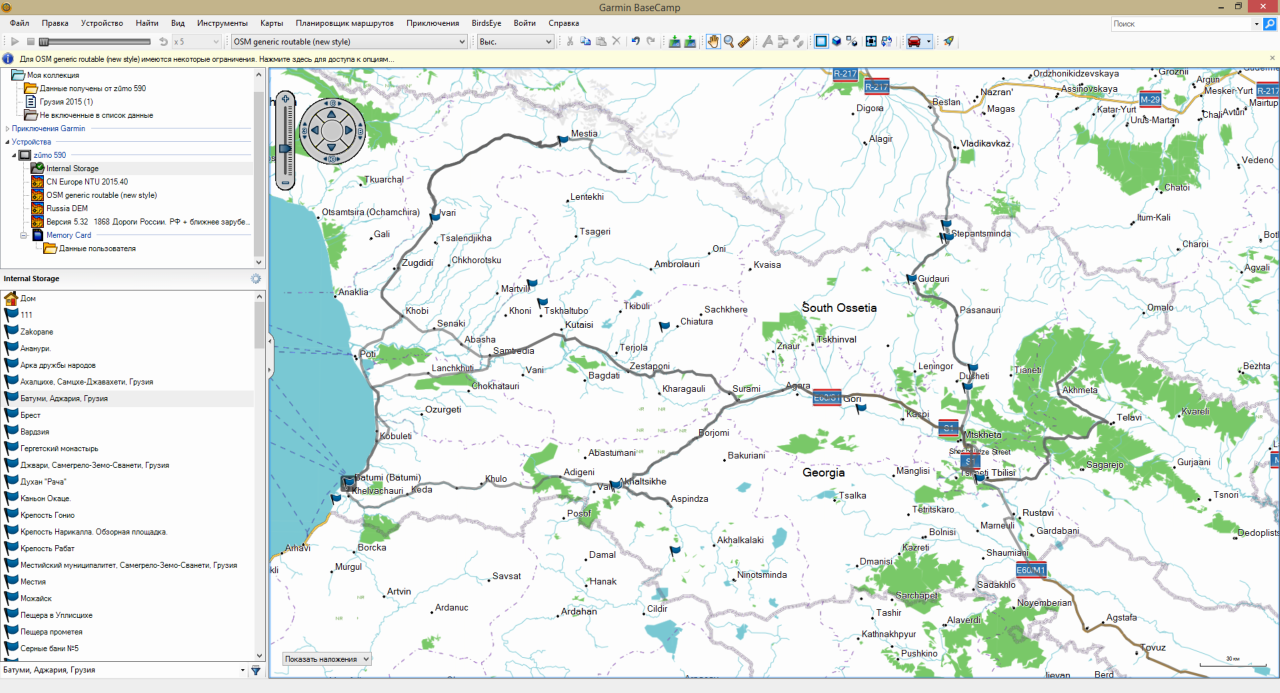The image size is (1280, 693).
Task: Click the Stop playback button
Action: (30, 41)
